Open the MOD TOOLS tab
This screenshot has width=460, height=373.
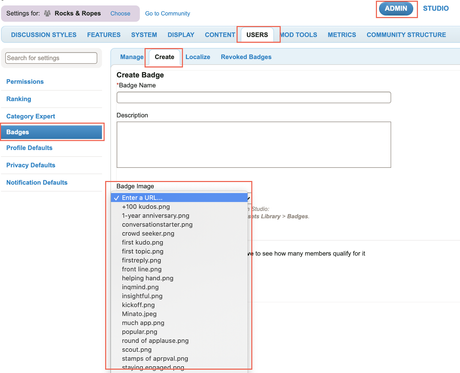point(299,35)
